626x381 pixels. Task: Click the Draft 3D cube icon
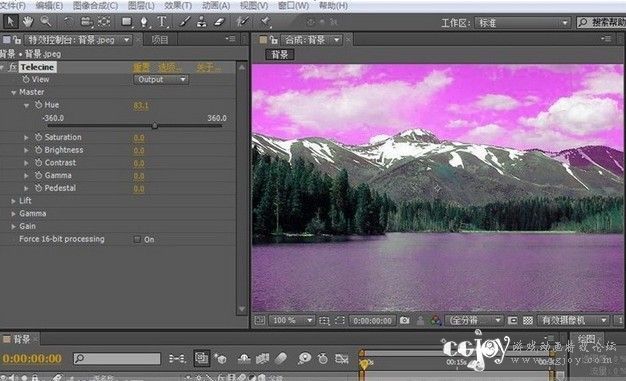coord(221,359)
